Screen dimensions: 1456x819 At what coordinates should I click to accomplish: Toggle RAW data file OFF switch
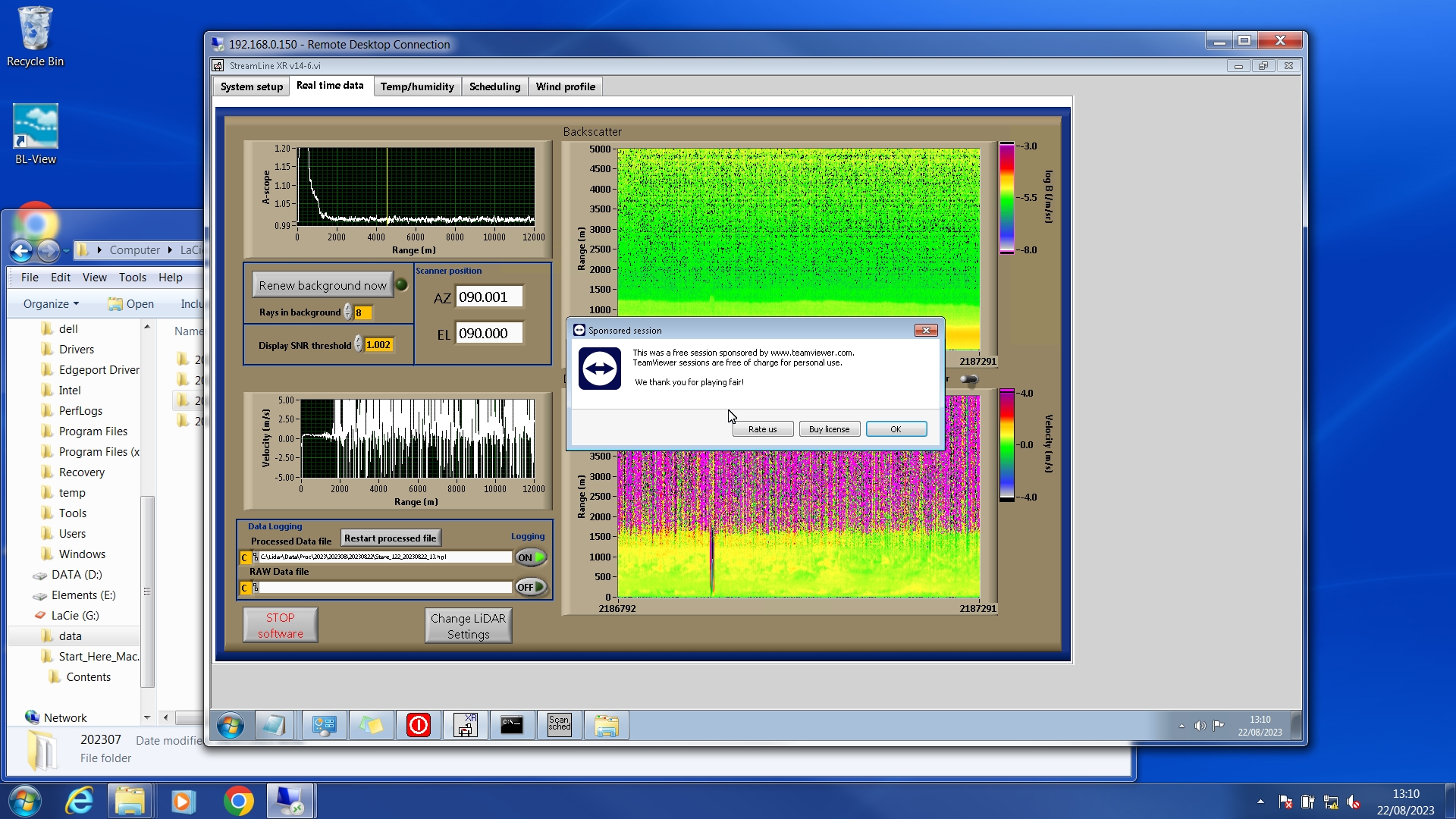point(531,587)
